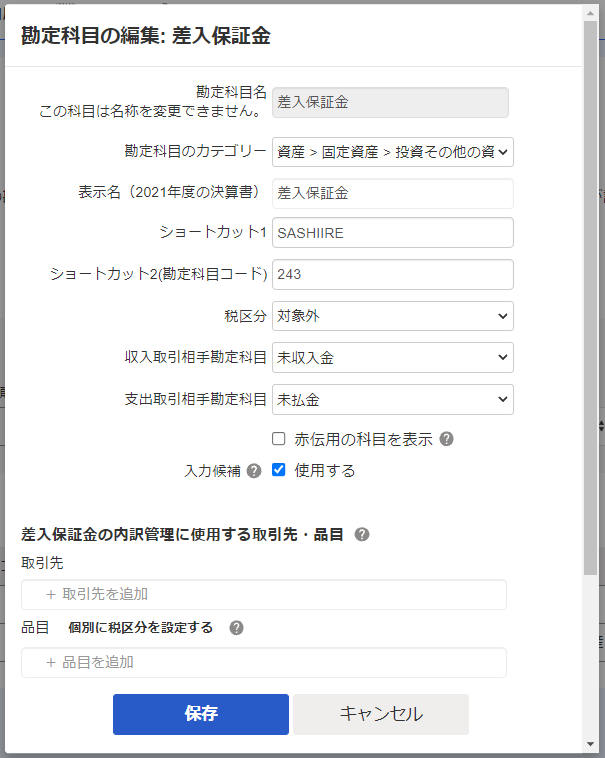Viewport: 605px width, 758px height.
Task: Click help icon next to 赤伝用の科目を表示
Action: 447,439
